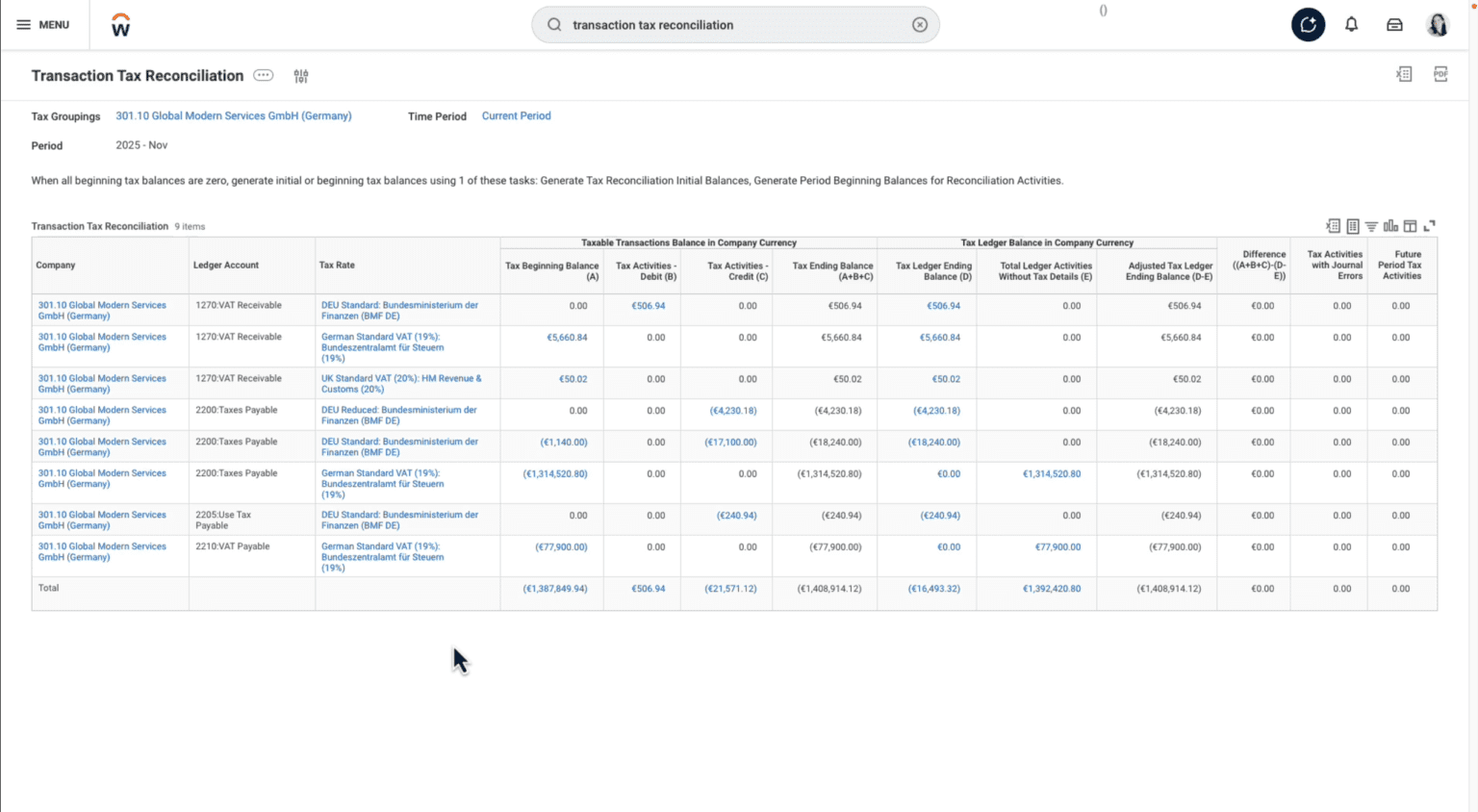Screen dimensions: 1478x812
Task: Open the table worksheet view icon
Action: [1352, 226]
